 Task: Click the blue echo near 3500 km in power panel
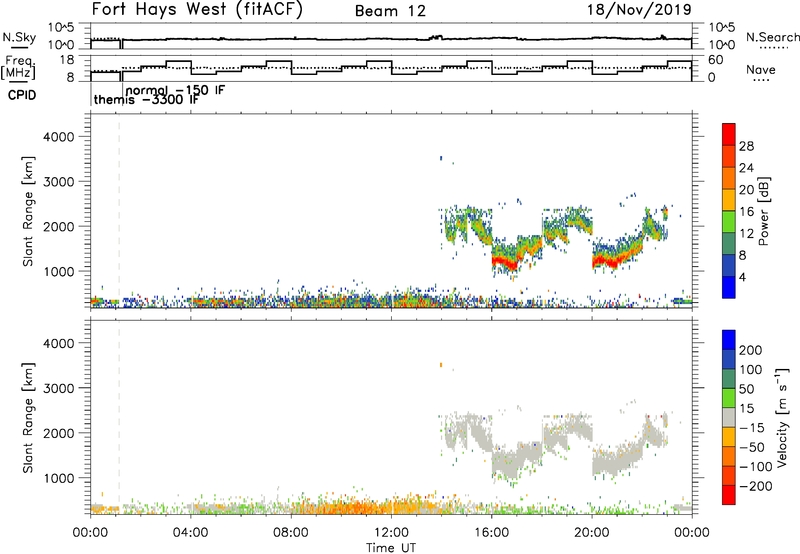coord(441,158)
